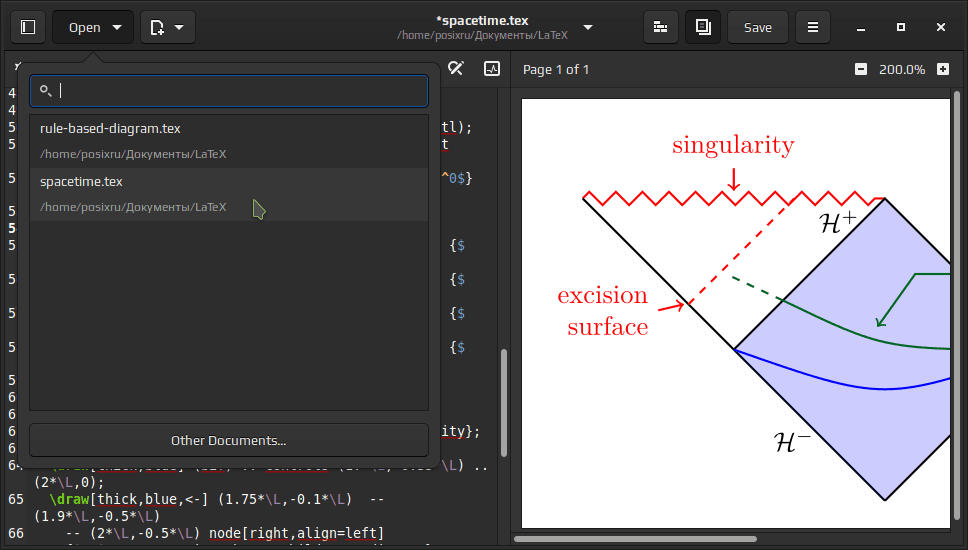Expand the spacetime.tex title dropdown arrow
The width and height of the screenshot is (968, 550).
tap(588, 27)
